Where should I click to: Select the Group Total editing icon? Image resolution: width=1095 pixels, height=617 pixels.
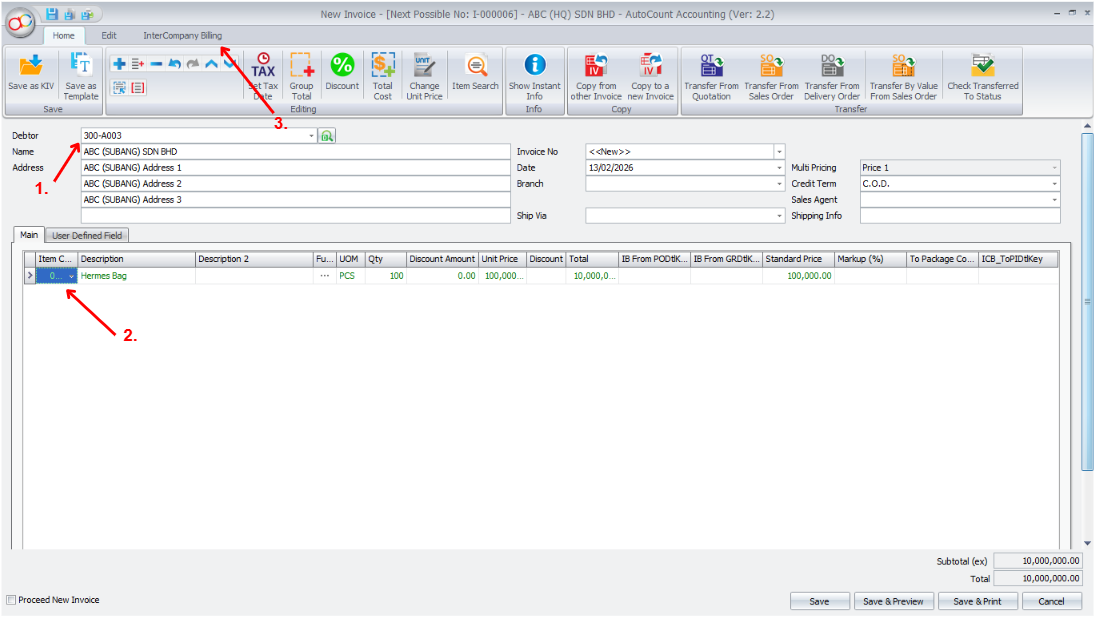pyautogui.click(x=301, y=70)
